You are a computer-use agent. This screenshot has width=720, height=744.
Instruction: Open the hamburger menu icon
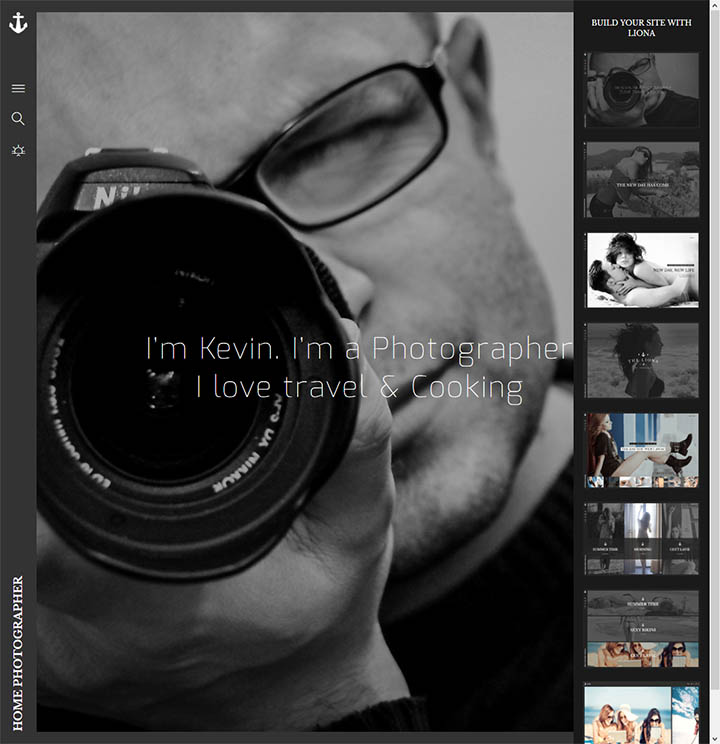(x=18, y=88)
